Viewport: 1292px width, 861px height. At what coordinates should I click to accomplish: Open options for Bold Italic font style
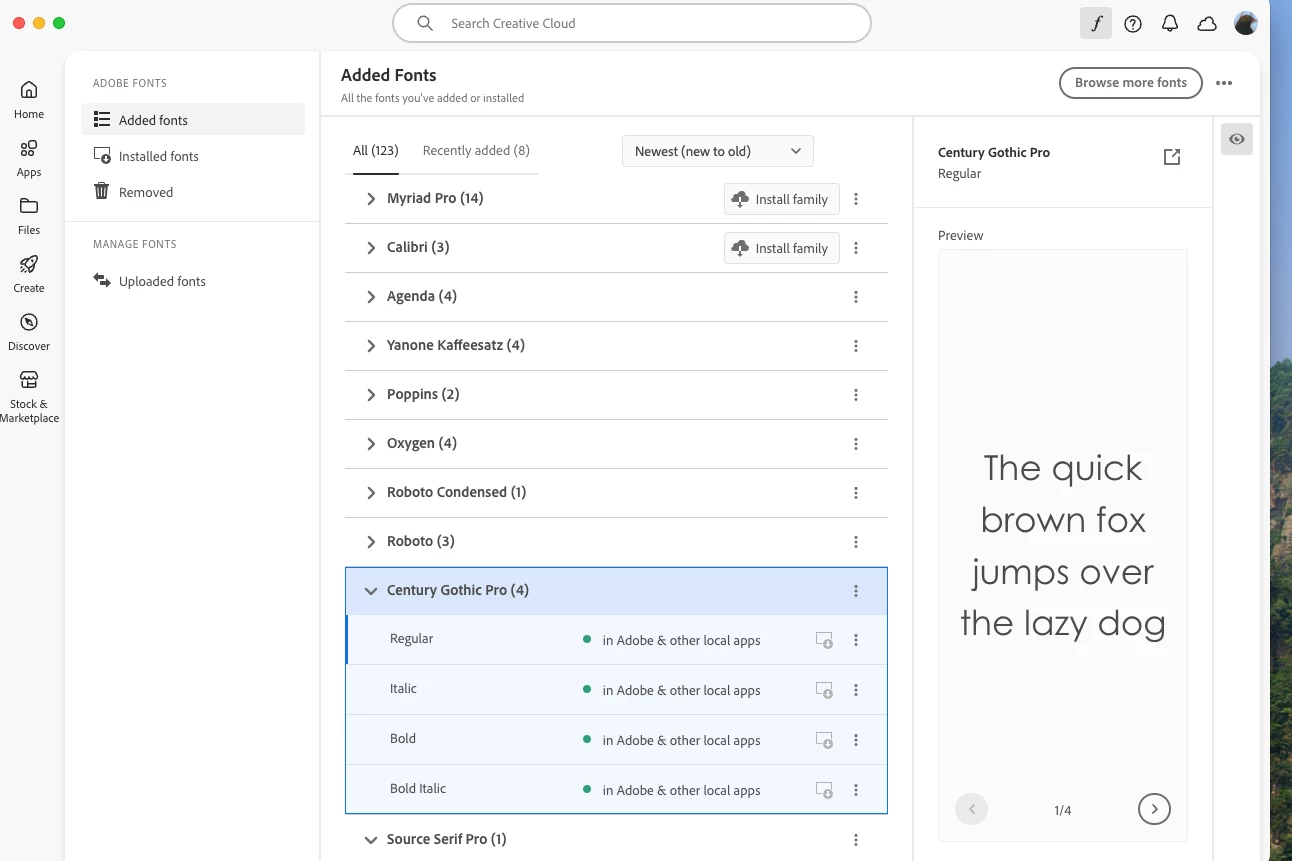point(856,790)
